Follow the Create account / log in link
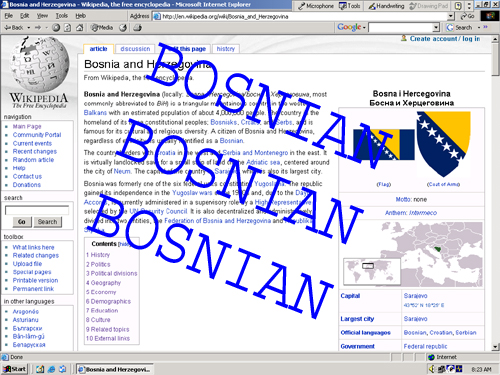 pyautogui.click(x=445, y=39)
